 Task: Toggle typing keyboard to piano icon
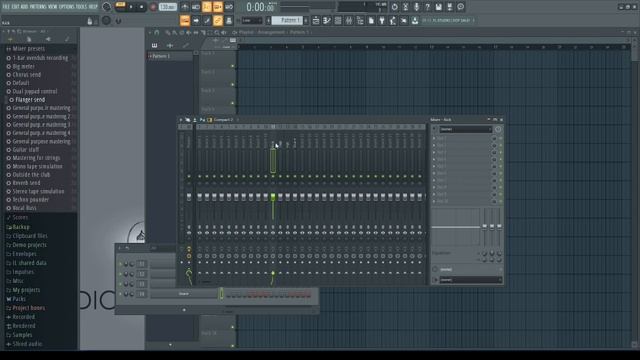point(185,20)
